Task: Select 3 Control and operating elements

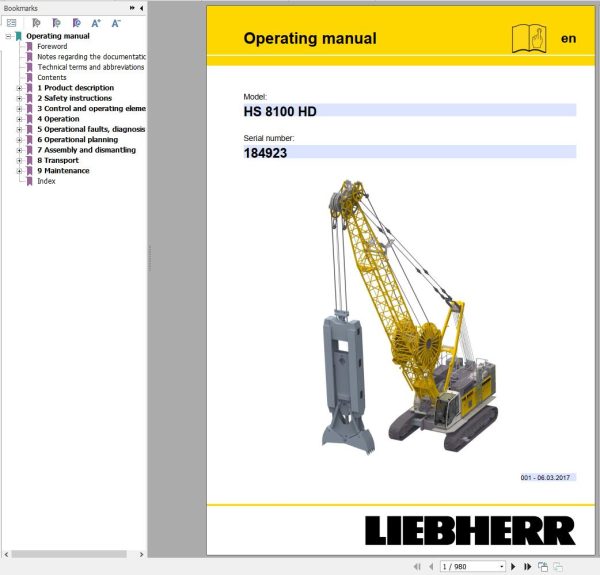Action: 91,108
